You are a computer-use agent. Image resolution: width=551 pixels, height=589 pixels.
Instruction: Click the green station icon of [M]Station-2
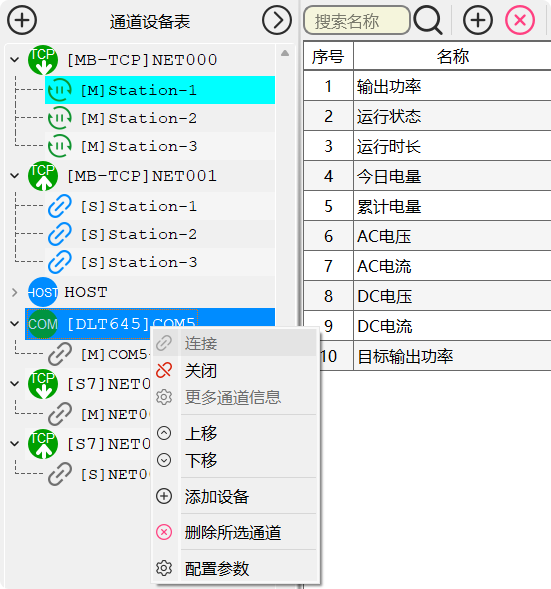tap(60, 118)
